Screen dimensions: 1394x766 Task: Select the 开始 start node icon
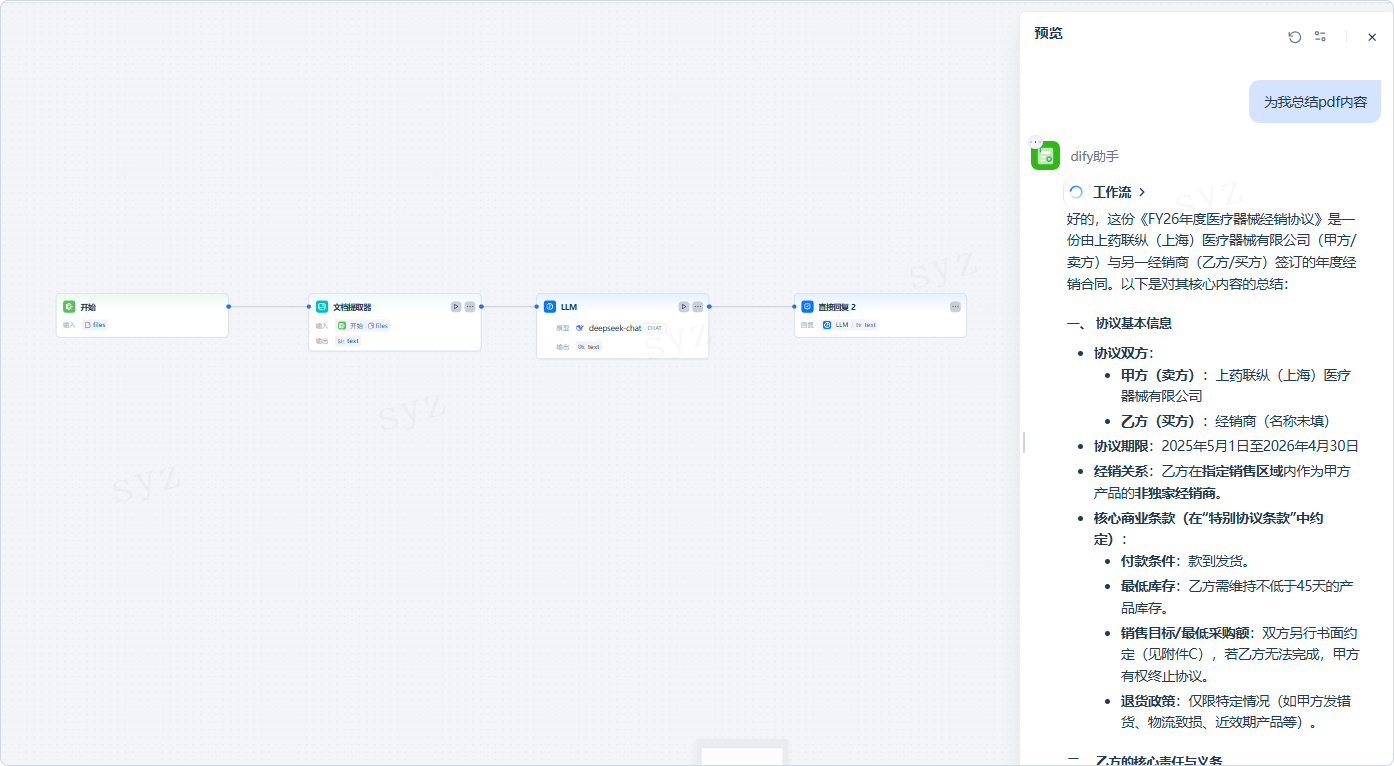[x=69, y=307]
